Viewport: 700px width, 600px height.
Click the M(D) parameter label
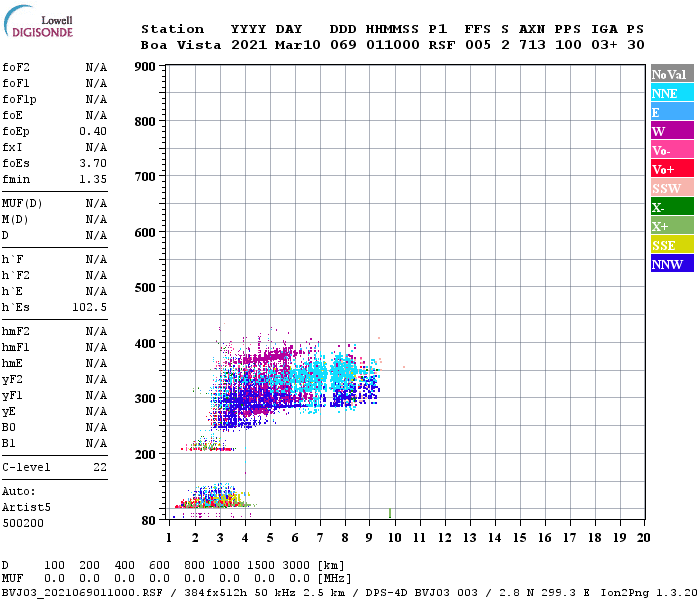[x=15, y=220]
